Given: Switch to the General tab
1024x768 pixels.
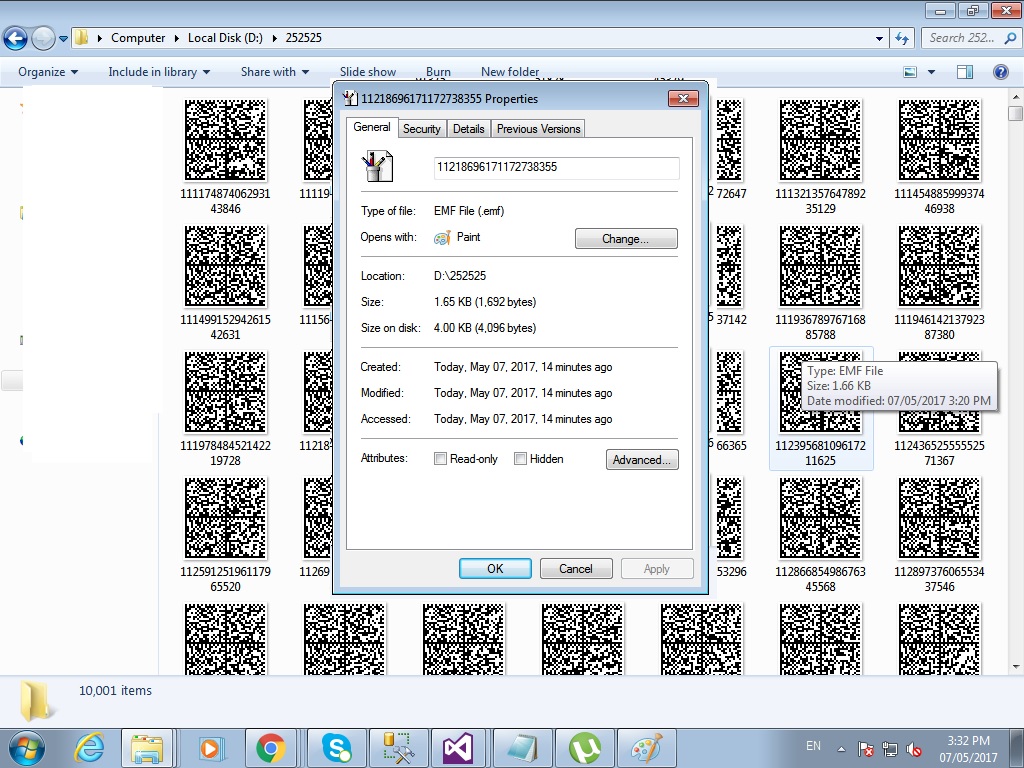Looking at the screenshot, I should (372, 127).
